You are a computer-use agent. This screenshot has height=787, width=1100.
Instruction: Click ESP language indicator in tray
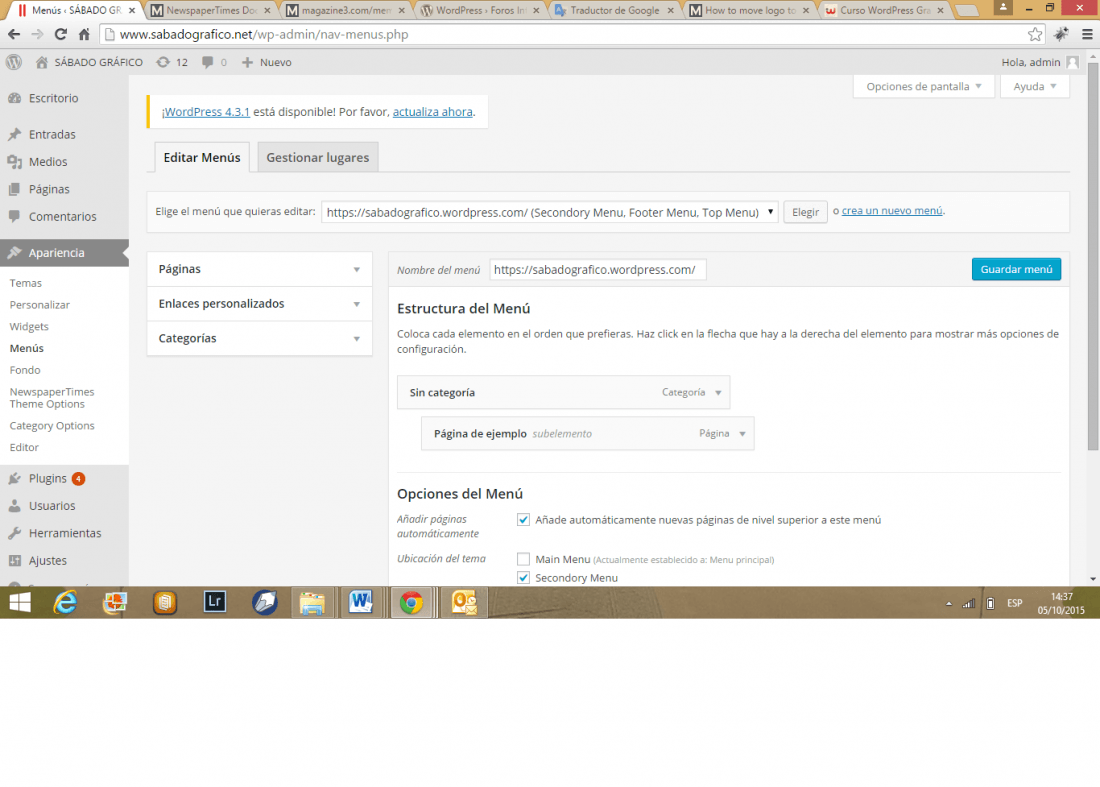tap(1014, 603)
